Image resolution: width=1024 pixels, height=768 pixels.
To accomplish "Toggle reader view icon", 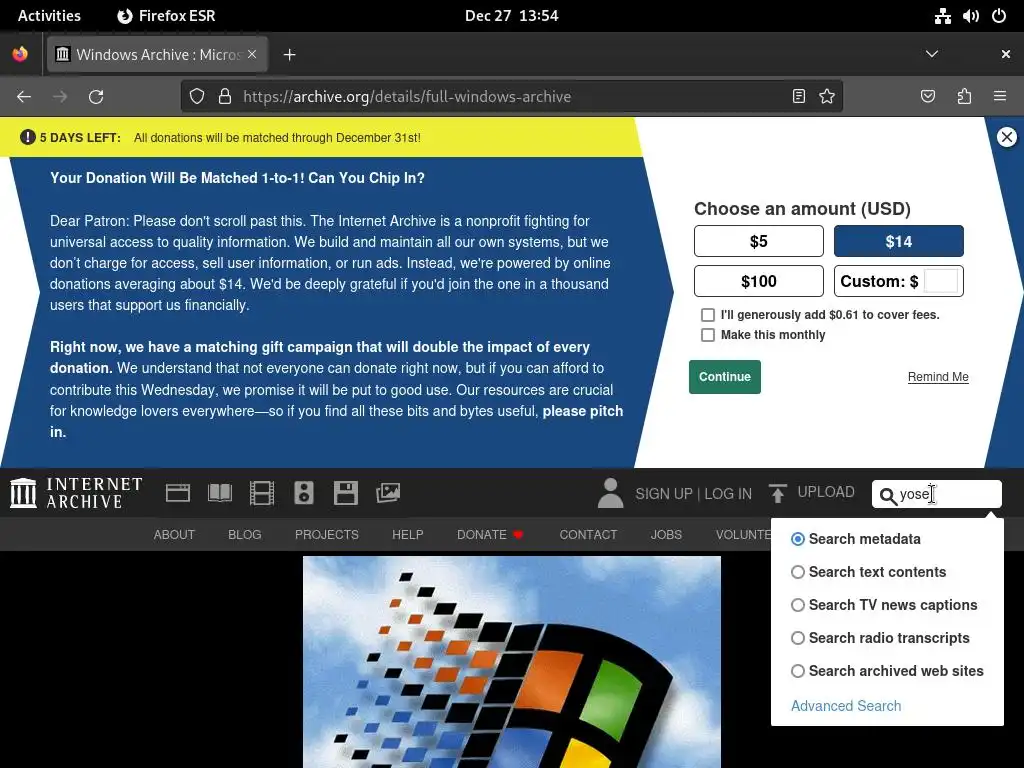I will click(799, 97).
